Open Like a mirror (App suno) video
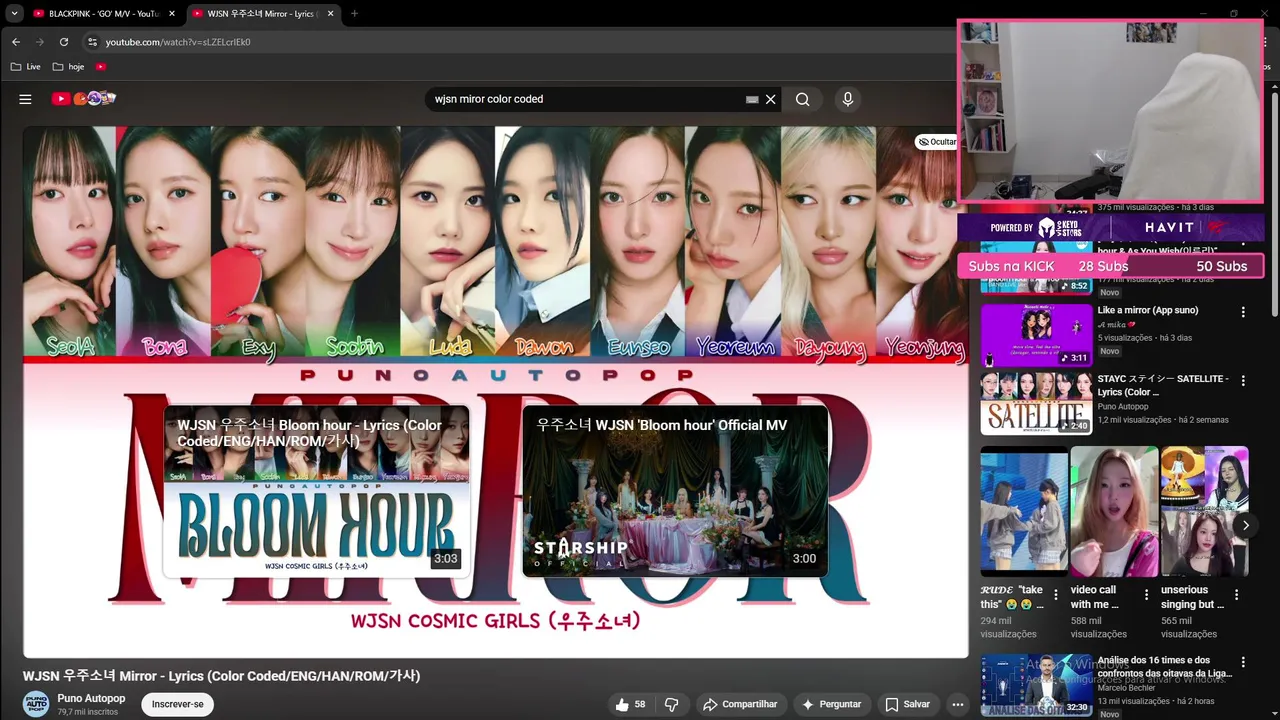This screenshot has height=720, width=1280. point(1148,310)
